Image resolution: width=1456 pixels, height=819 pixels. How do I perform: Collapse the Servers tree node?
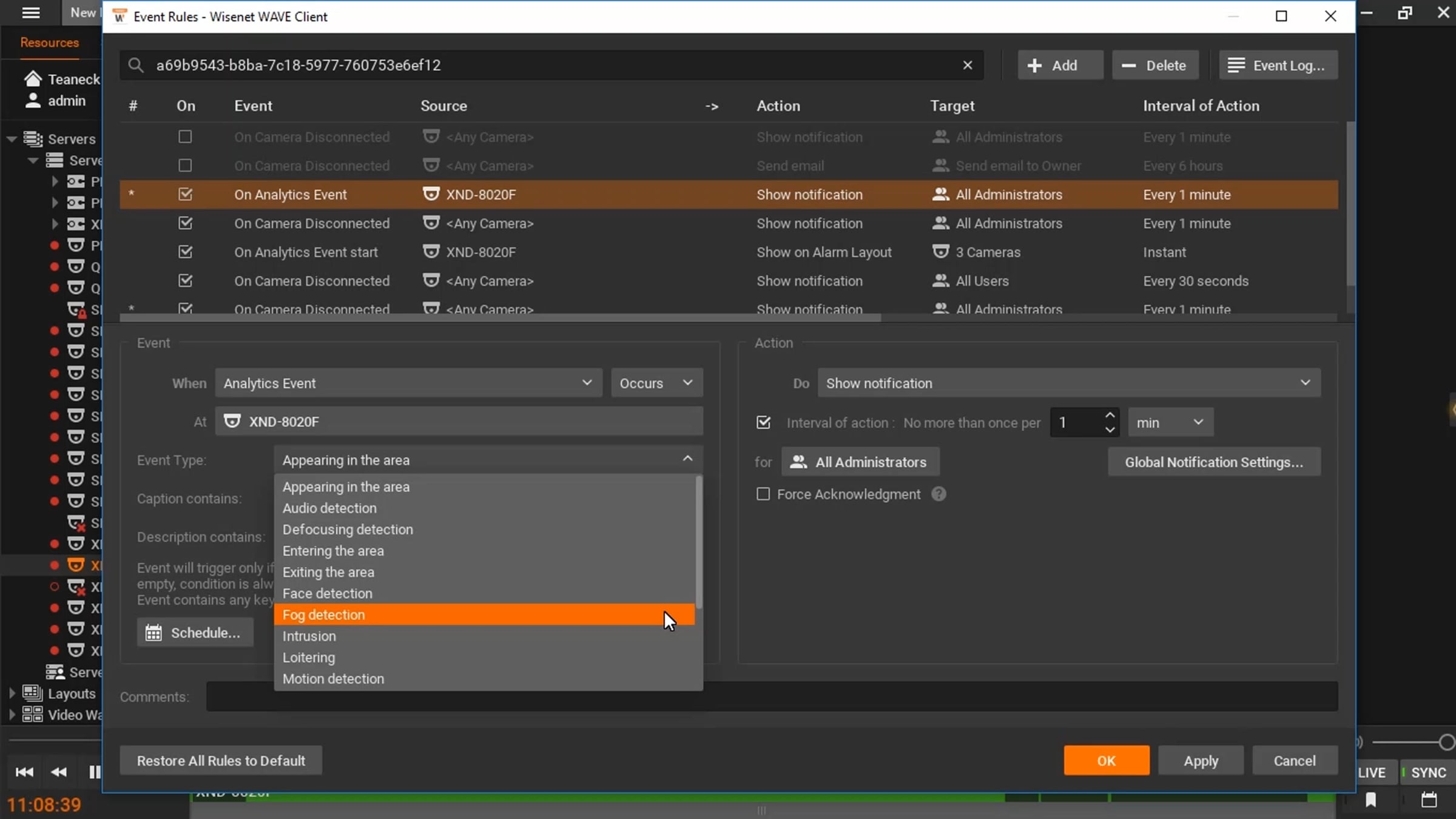coord(12,139)
